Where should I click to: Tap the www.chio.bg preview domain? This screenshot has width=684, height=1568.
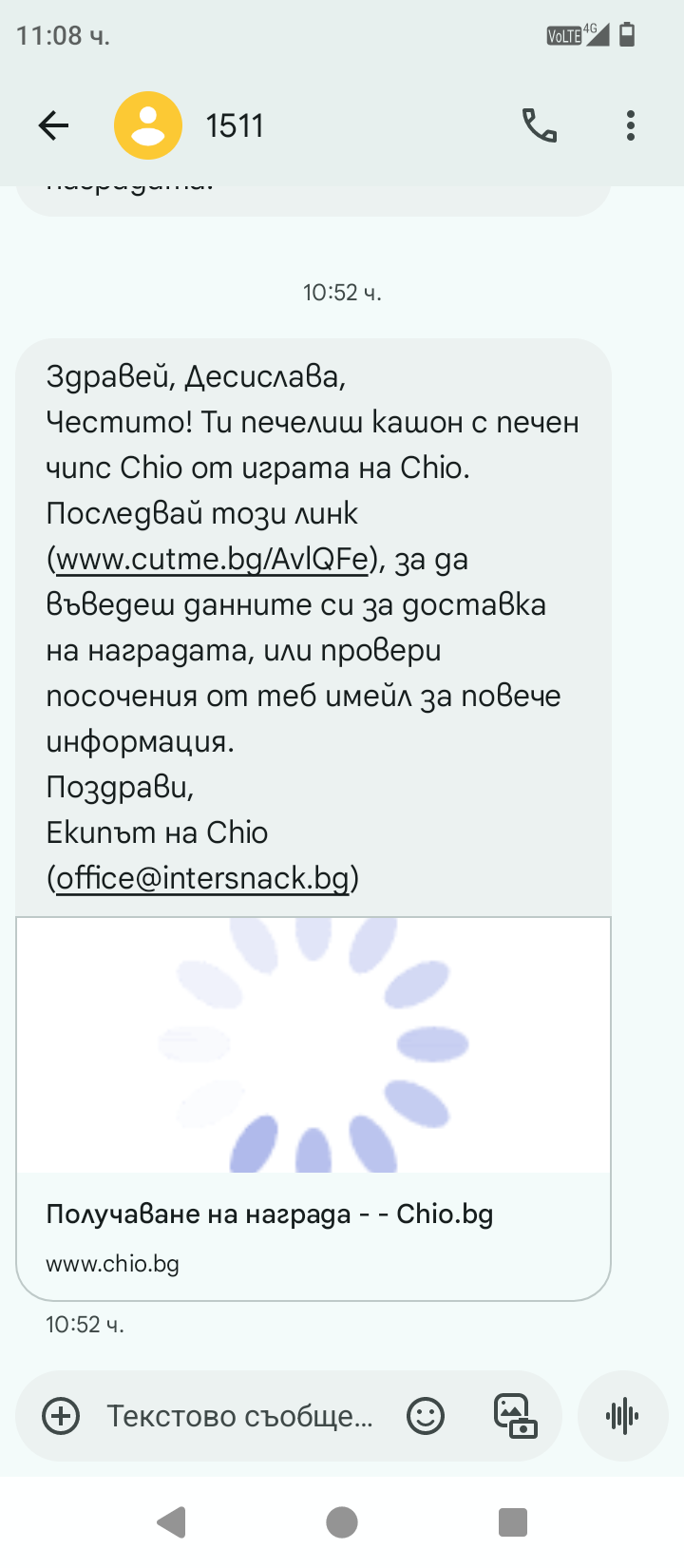pos(112,1264)
